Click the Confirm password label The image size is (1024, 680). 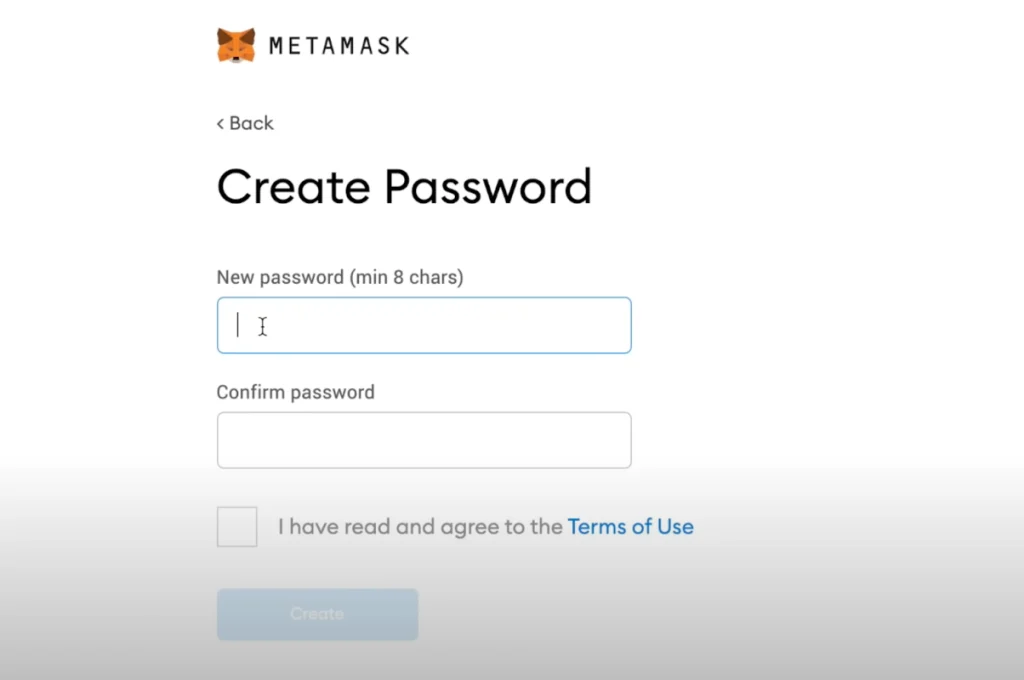[x=295, y=392]
